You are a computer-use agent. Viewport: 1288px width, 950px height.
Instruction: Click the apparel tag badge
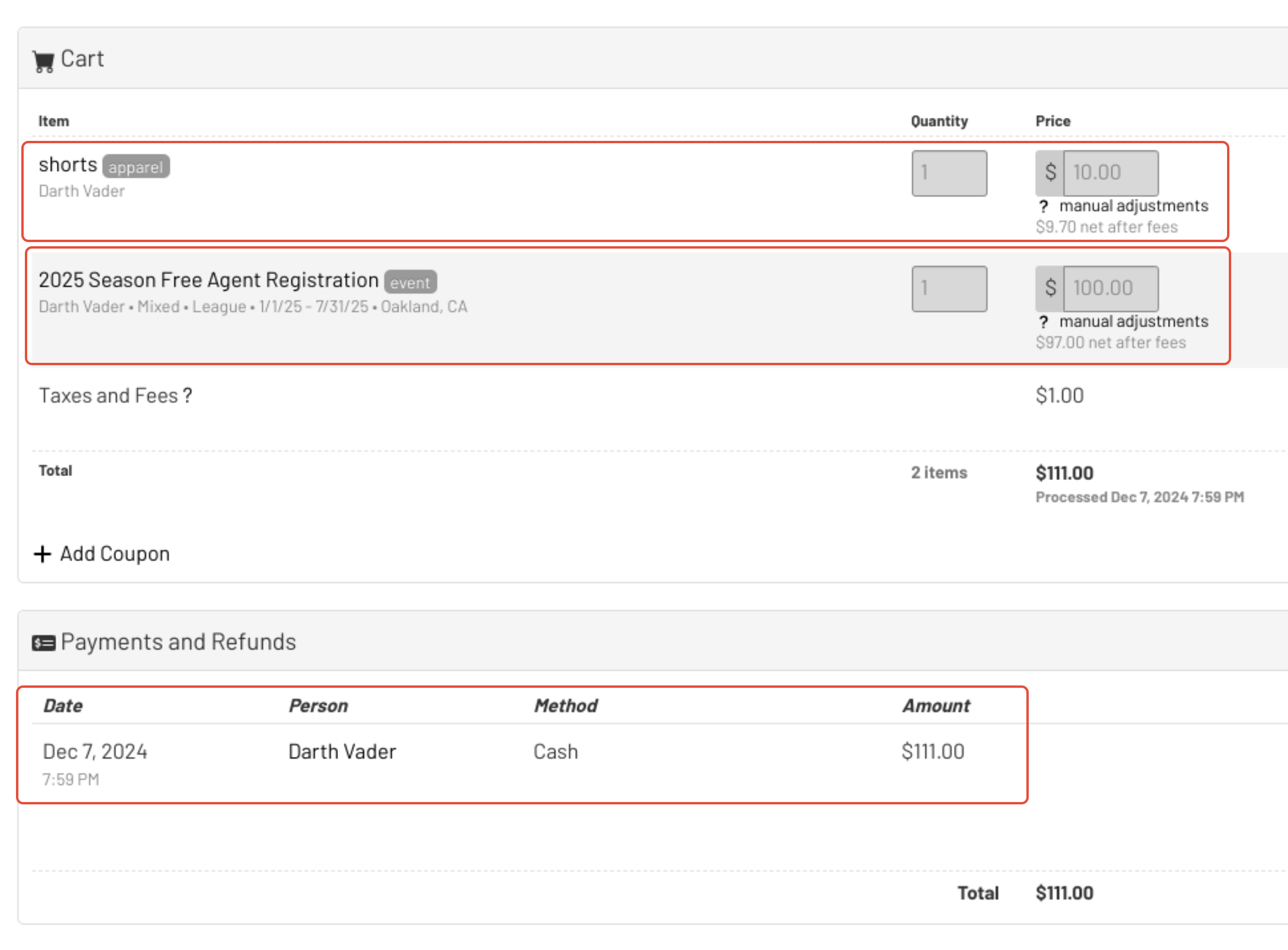pos(136,167)
